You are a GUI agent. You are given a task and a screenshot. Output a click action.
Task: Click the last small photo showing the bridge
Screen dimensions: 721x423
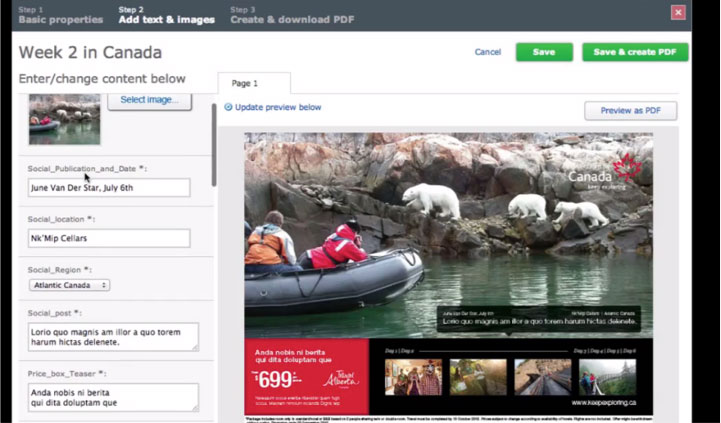point(607,377)
